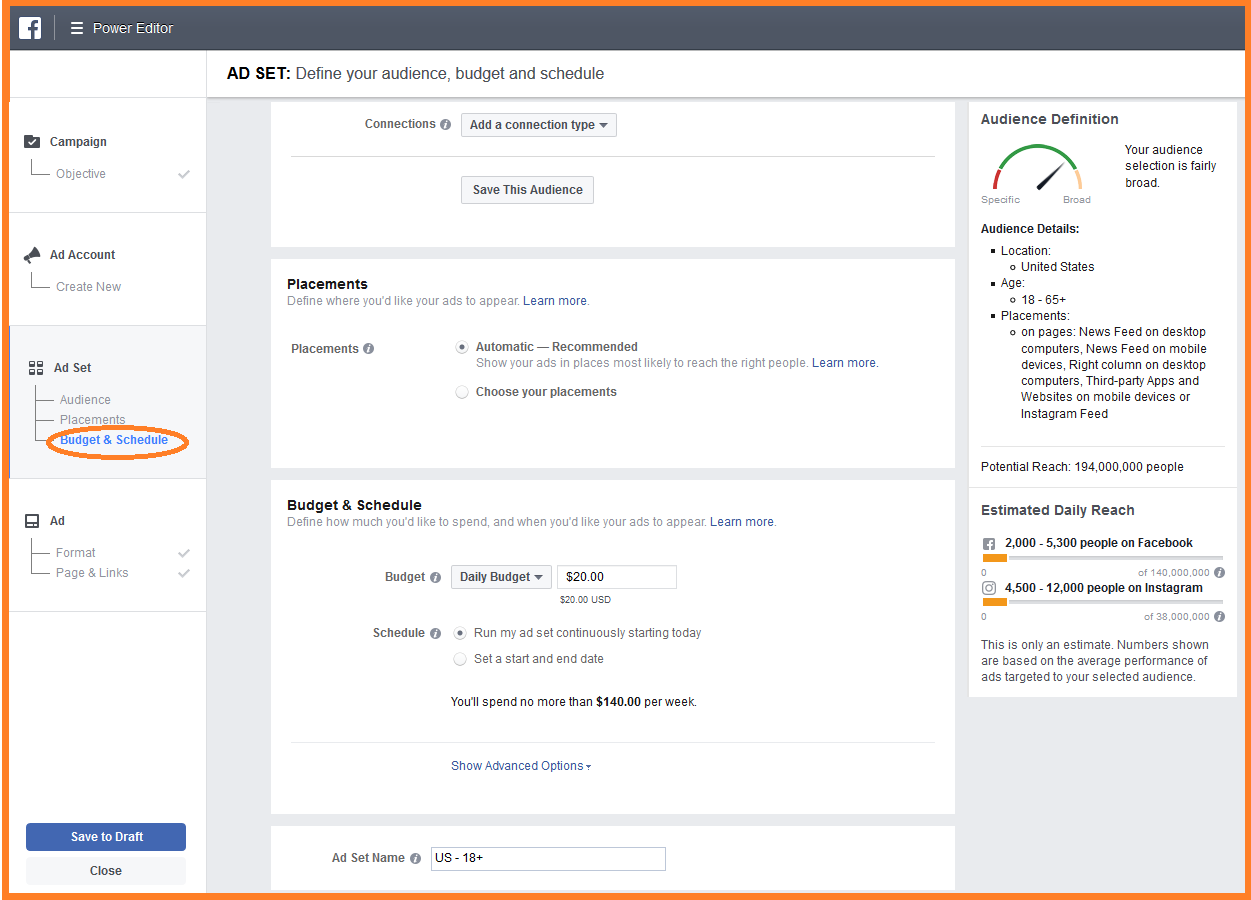1251x900 pixels.
Task: Click the Ad Set grid icon
Action: coord(36,368)
